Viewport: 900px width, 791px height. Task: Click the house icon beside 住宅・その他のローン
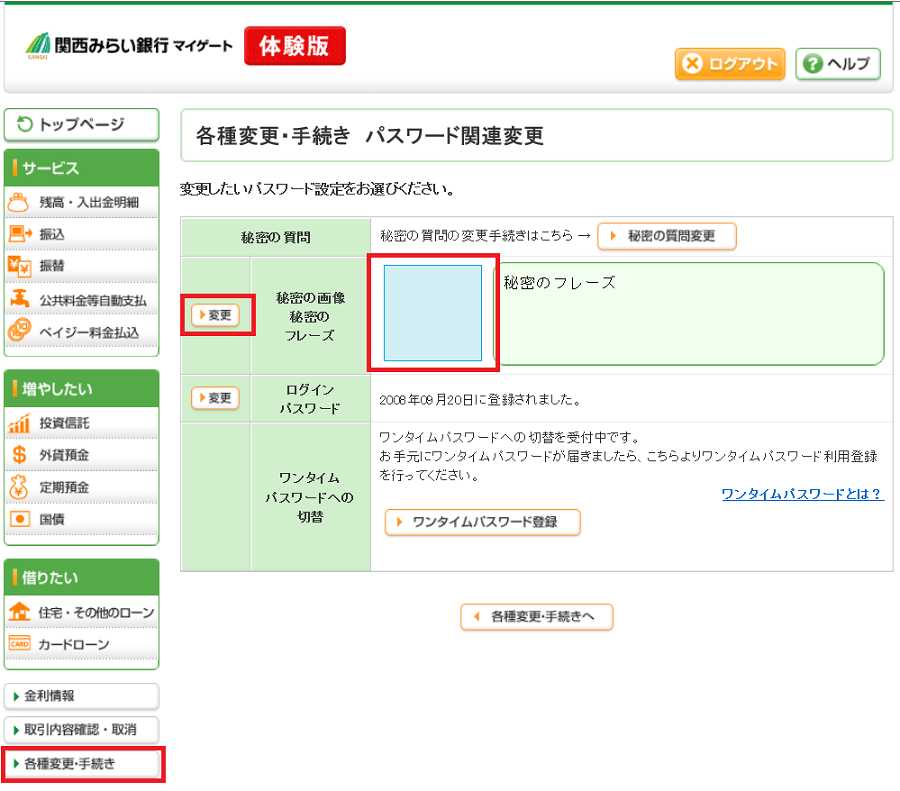click(x=19, y=611)
